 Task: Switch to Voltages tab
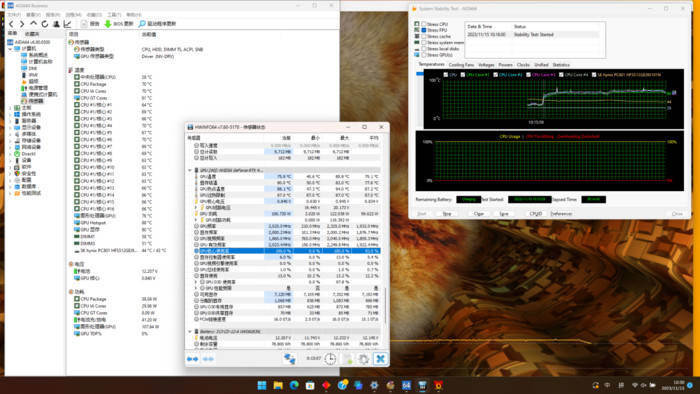(x=486, y=65)
